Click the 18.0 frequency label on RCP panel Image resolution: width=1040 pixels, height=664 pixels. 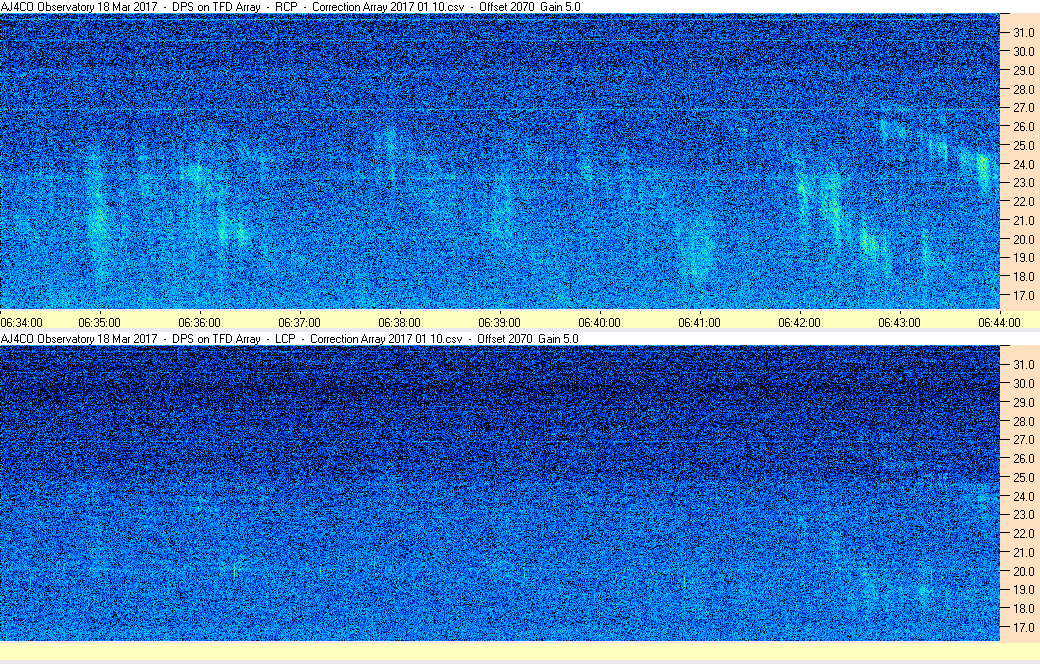1023,277
